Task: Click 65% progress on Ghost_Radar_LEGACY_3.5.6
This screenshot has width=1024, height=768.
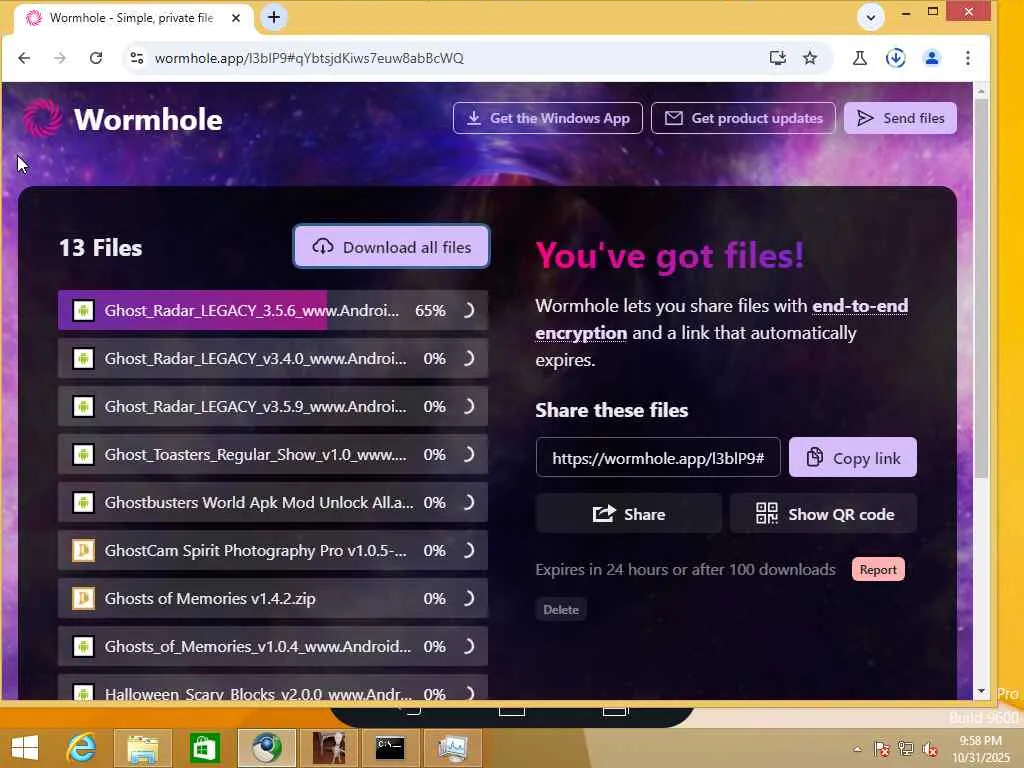Action: 430,310
